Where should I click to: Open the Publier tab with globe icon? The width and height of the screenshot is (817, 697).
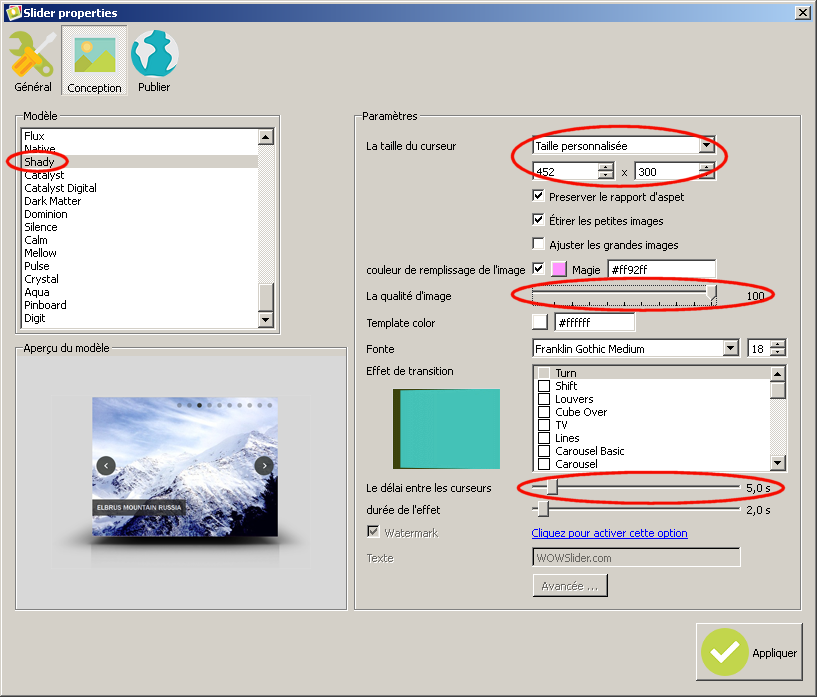coord(154,61)
